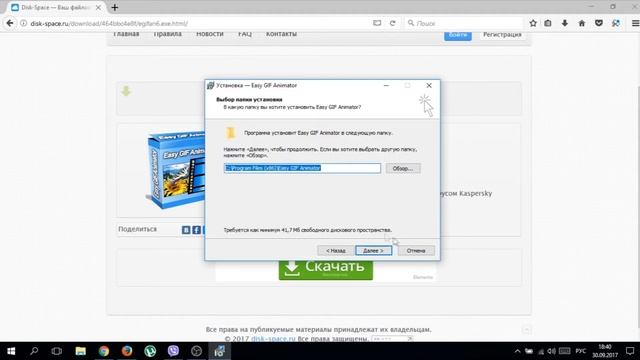
Task: Open OBS Studio from the taskbar
Action: pyautogui.click(x=197, y=351)
